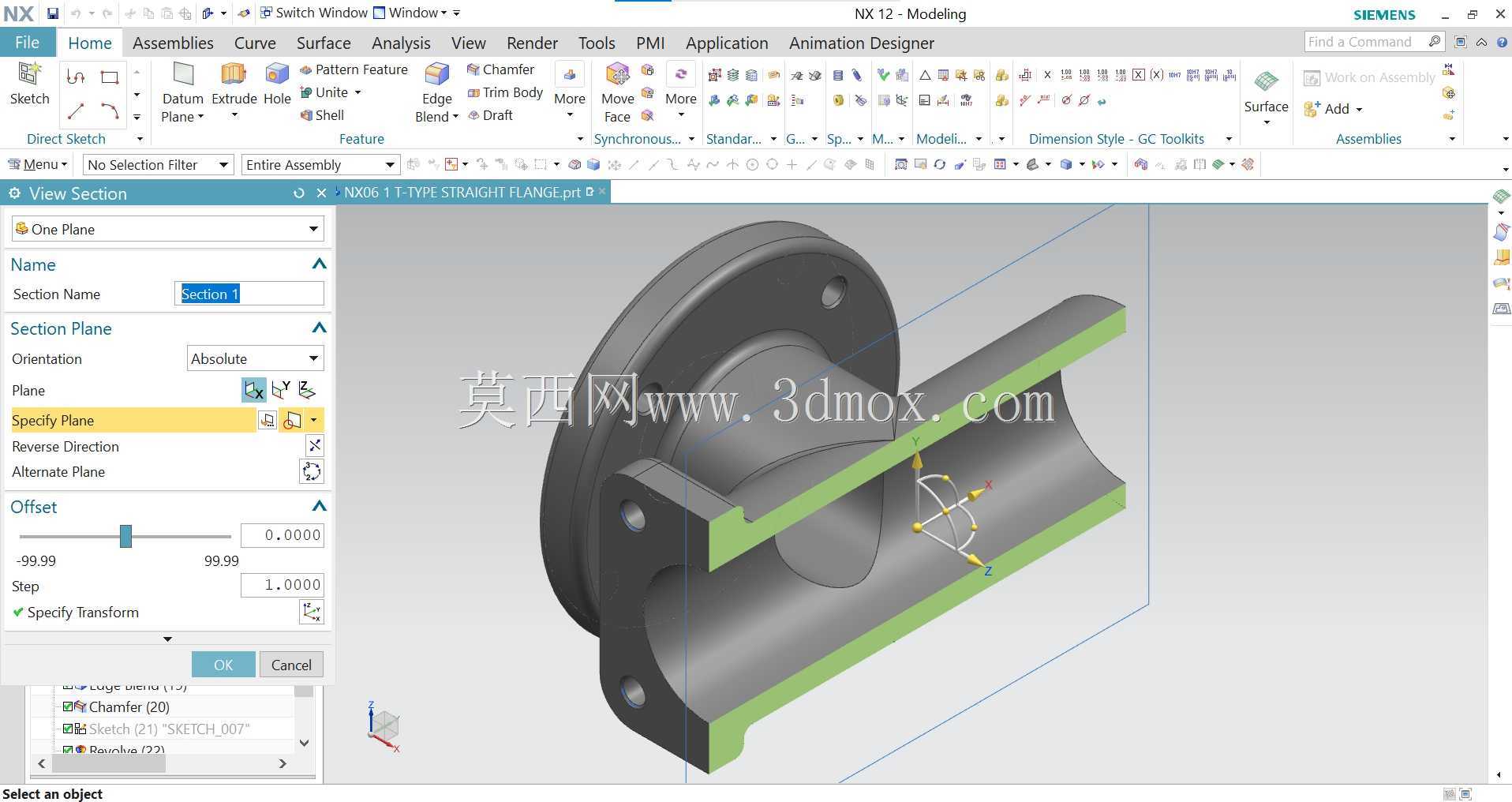
Task: Click the Step value field
Action: click(x=283, y=585)
